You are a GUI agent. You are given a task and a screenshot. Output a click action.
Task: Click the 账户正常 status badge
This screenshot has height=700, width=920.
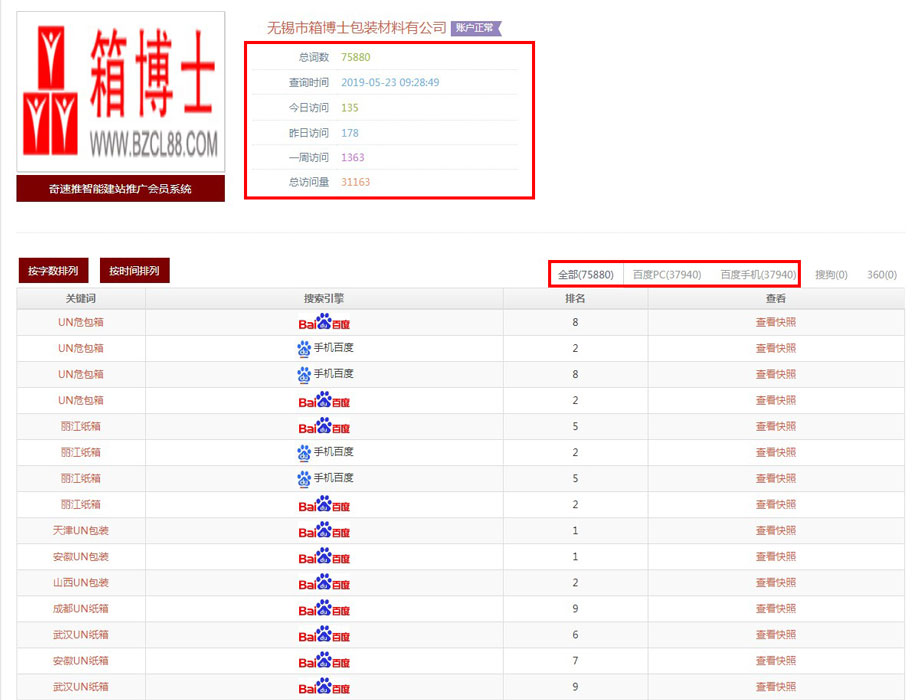tap(476, 28)
